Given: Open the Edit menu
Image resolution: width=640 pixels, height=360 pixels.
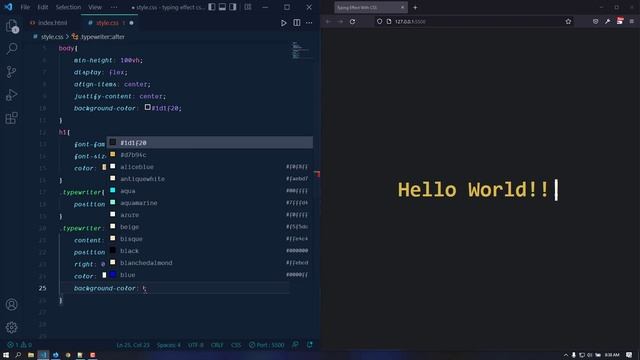Looking at the screenshot, I should [42, 7].
